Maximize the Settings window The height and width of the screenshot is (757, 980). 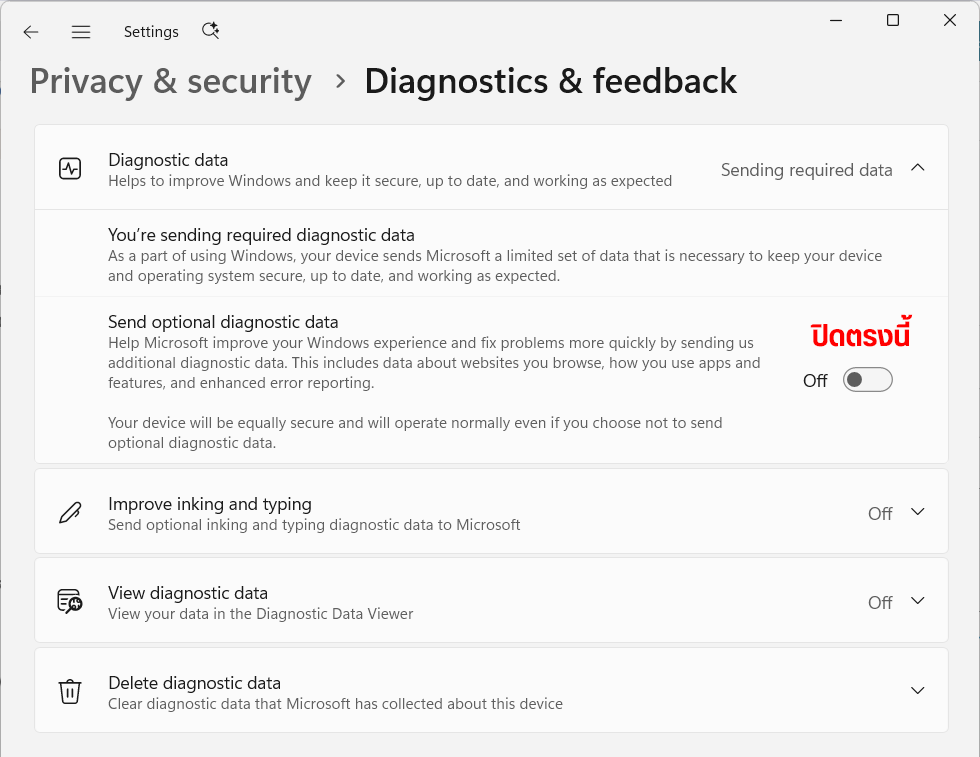[893, 20]
